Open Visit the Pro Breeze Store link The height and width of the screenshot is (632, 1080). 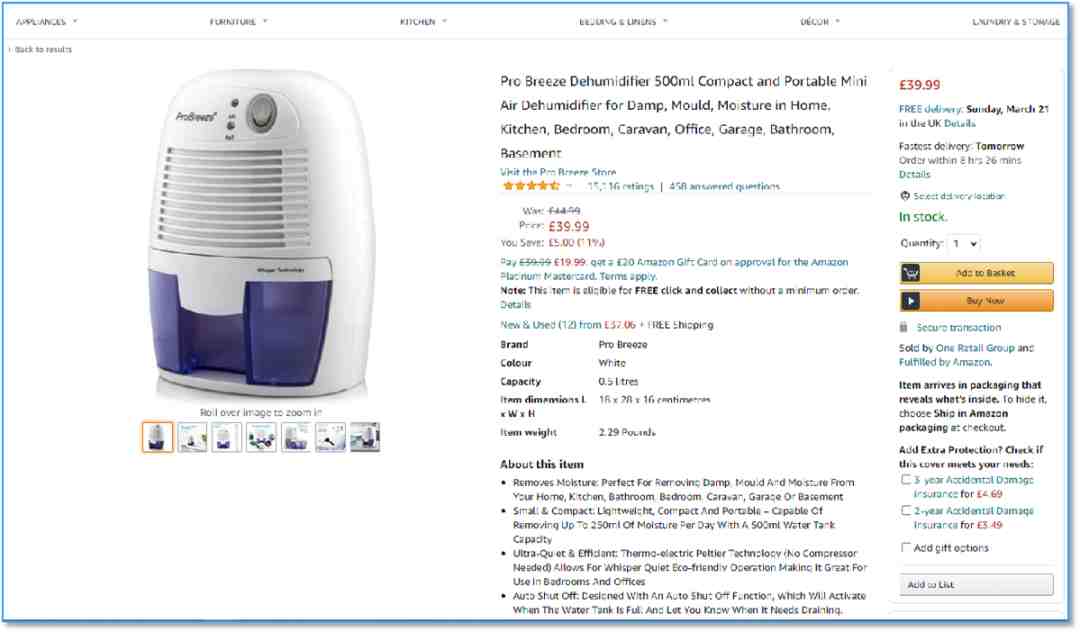pos(558,172)
